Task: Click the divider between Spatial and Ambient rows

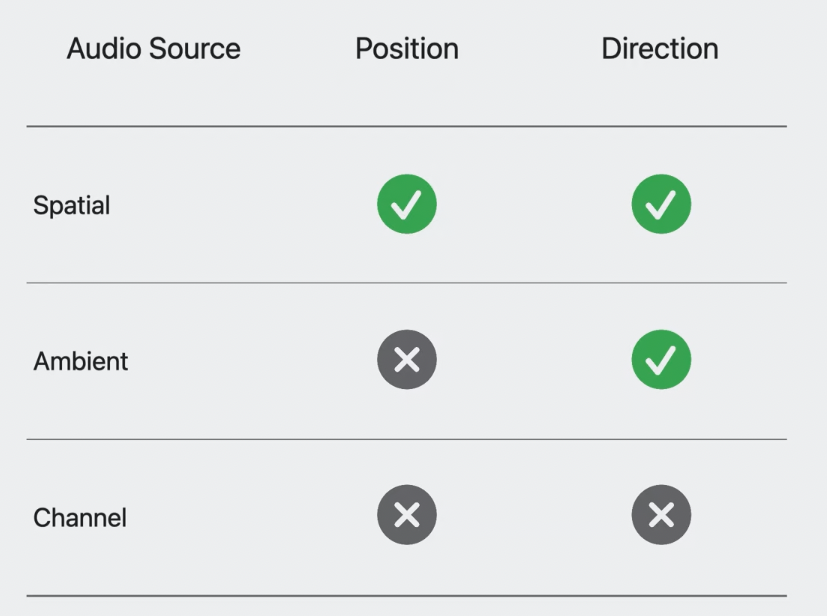Action: pyautogui.click(x=406, y=283)
